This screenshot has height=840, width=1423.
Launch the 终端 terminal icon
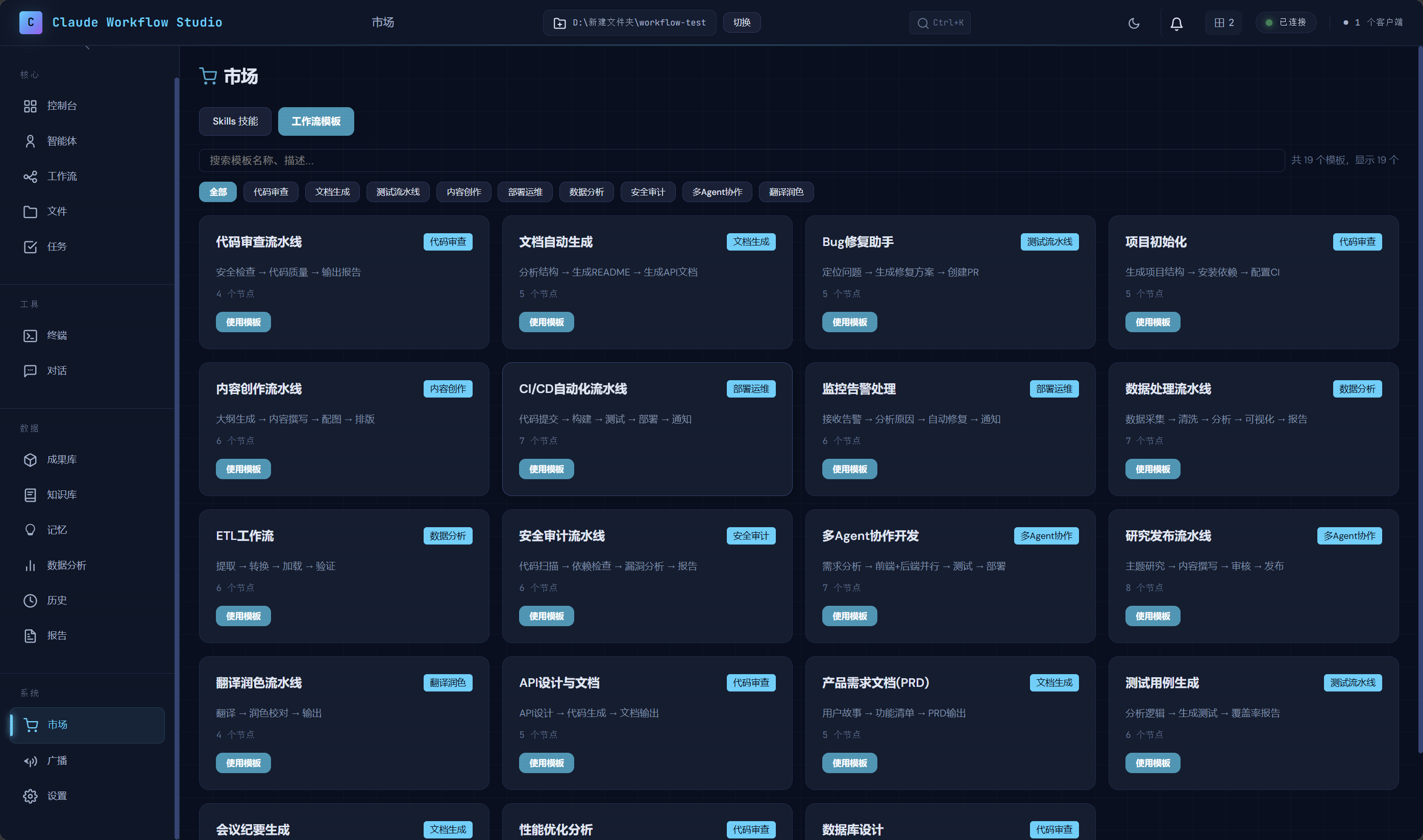pyautogui.click(x=30, y=336)
